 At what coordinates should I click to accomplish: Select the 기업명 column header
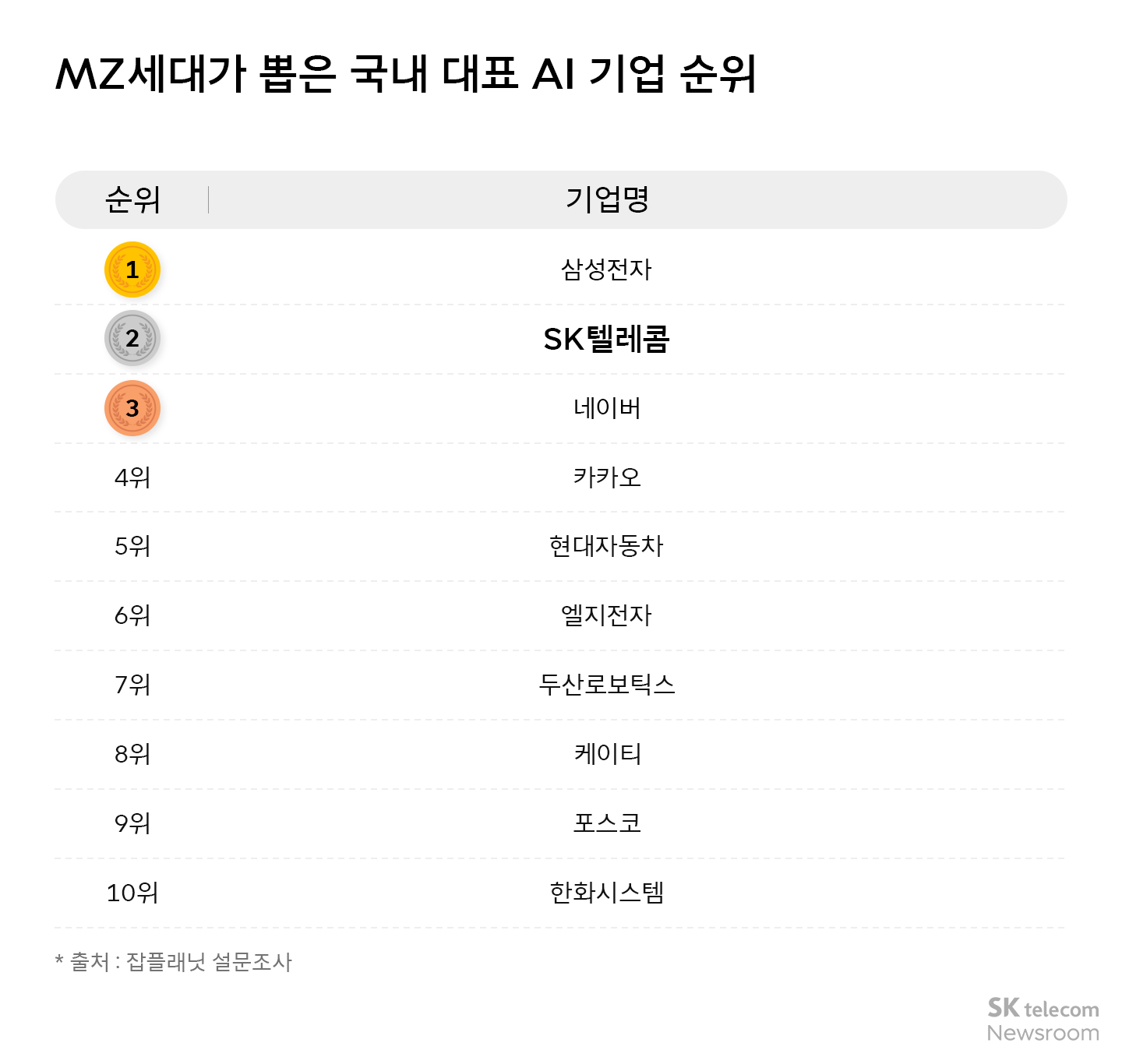607,200
